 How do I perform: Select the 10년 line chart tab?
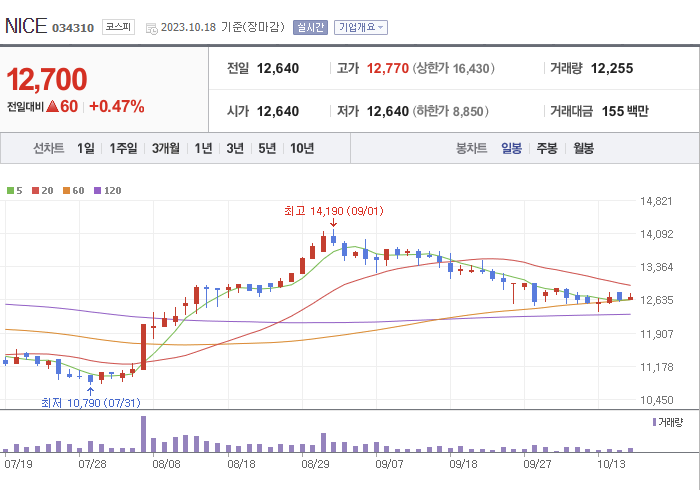pos(302,148)
